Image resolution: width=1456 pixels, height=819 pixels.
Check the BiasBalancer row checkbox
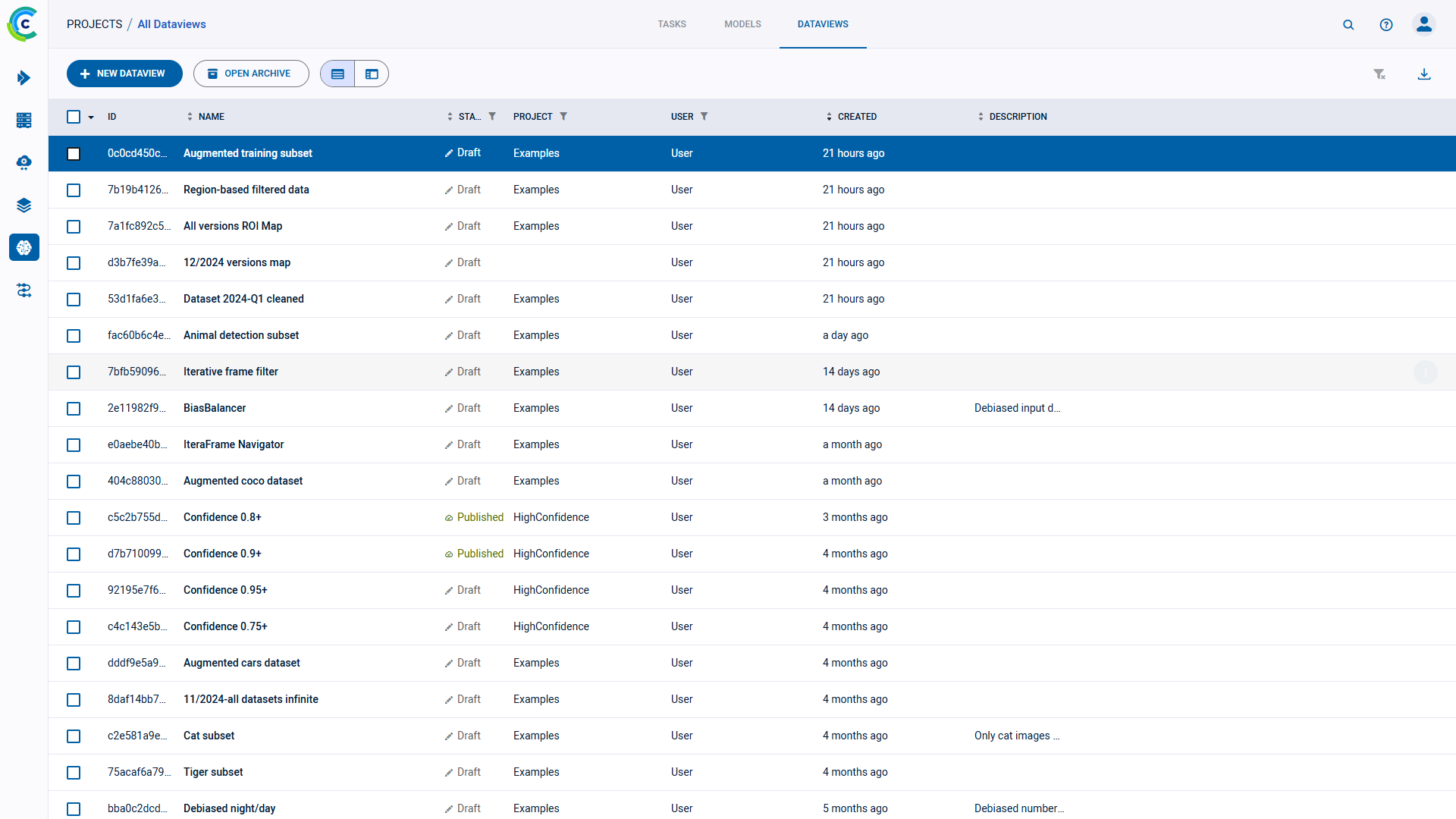[74, 409]
